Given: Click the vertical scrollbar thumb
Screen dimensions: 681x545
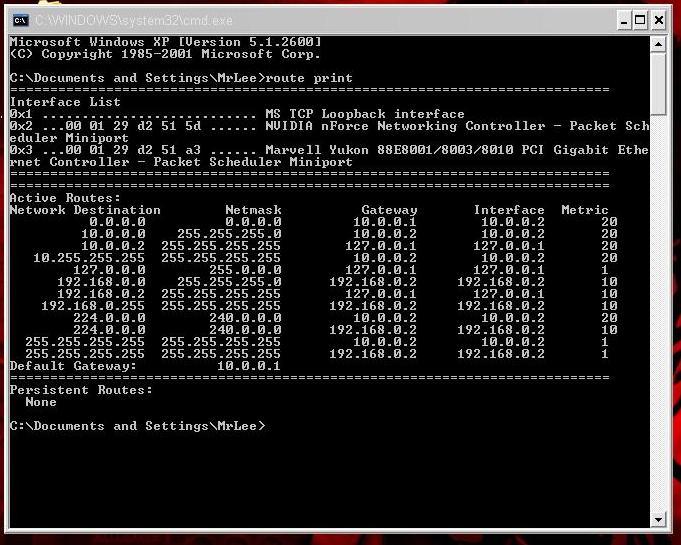Looking at the screenshot, I should pyautogui.click(x=658, y=84).
